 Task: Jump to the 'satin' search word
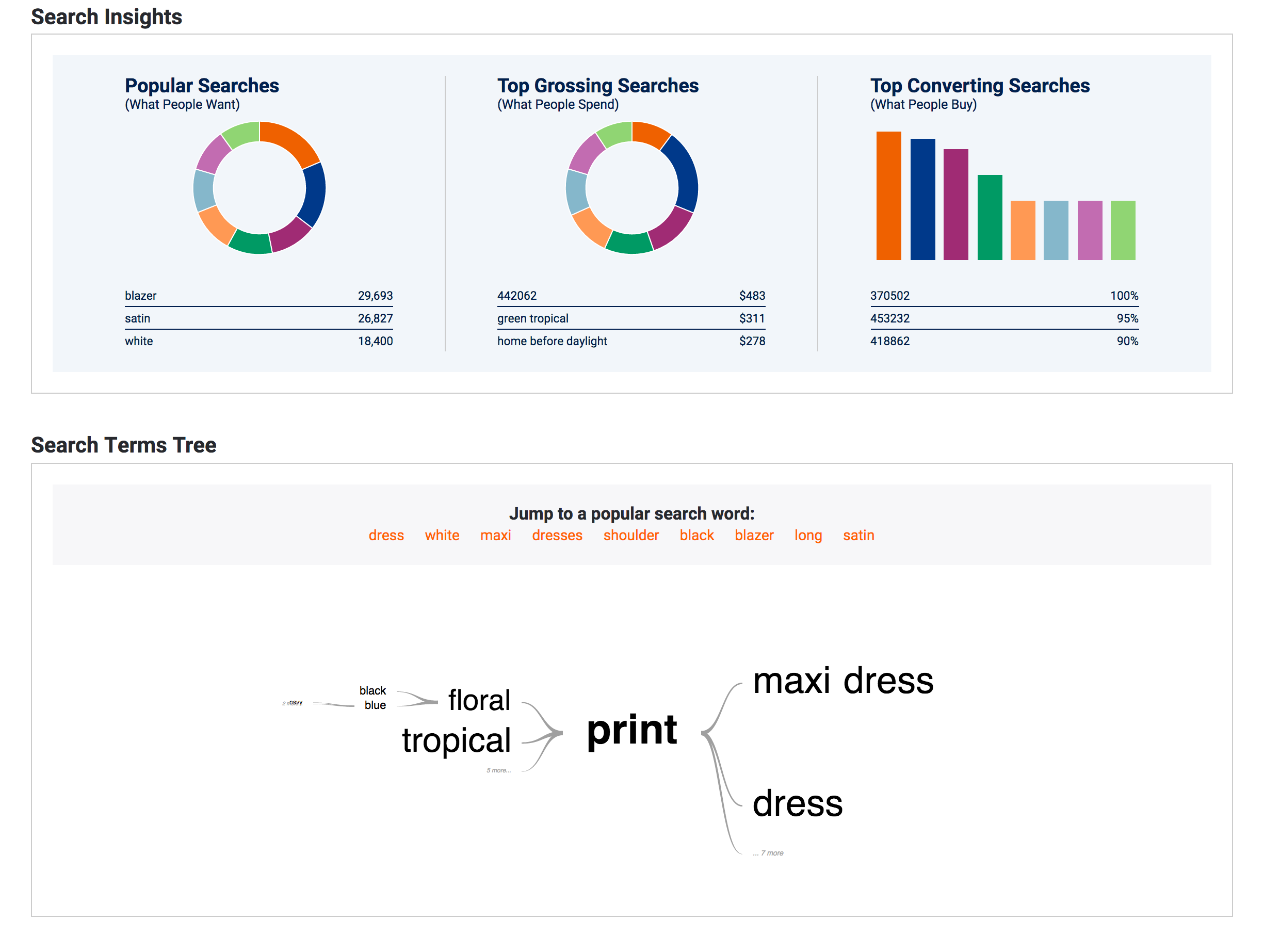858,536
